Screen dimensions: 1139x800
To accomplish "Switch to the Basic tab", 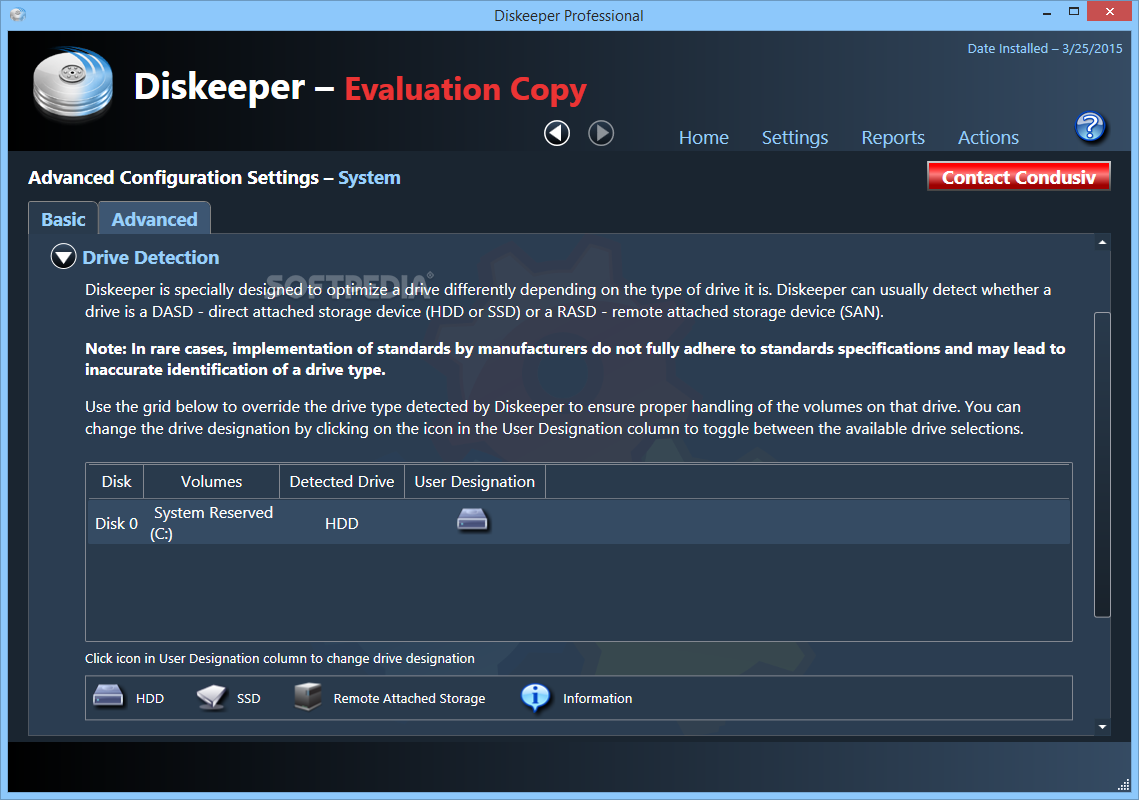I will [63, 219].
